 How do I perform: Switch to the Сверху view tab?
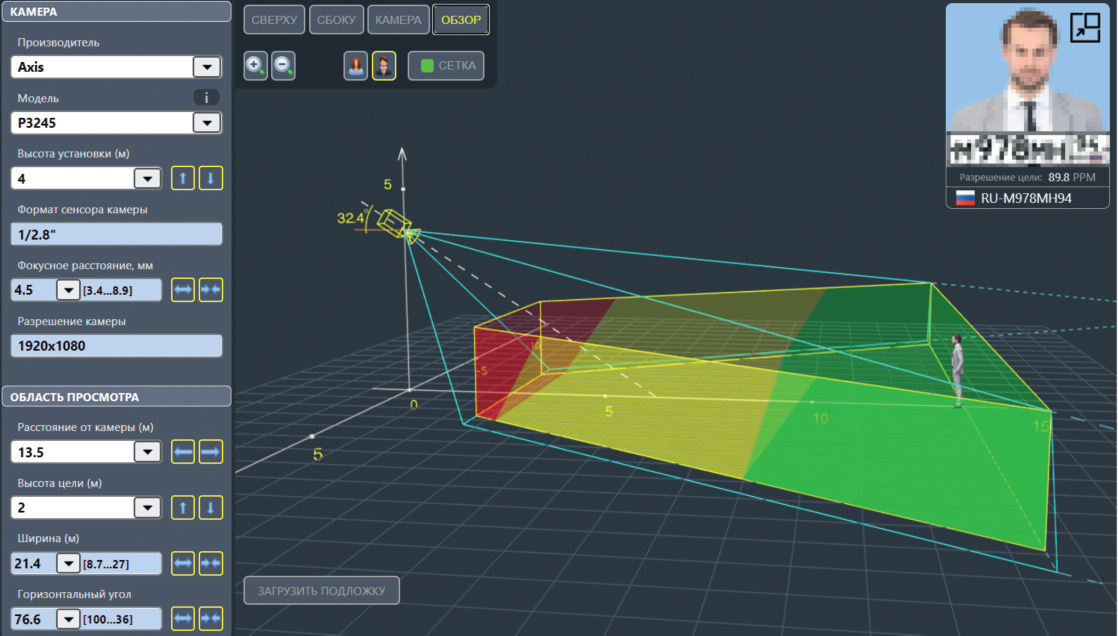[274, 20]
